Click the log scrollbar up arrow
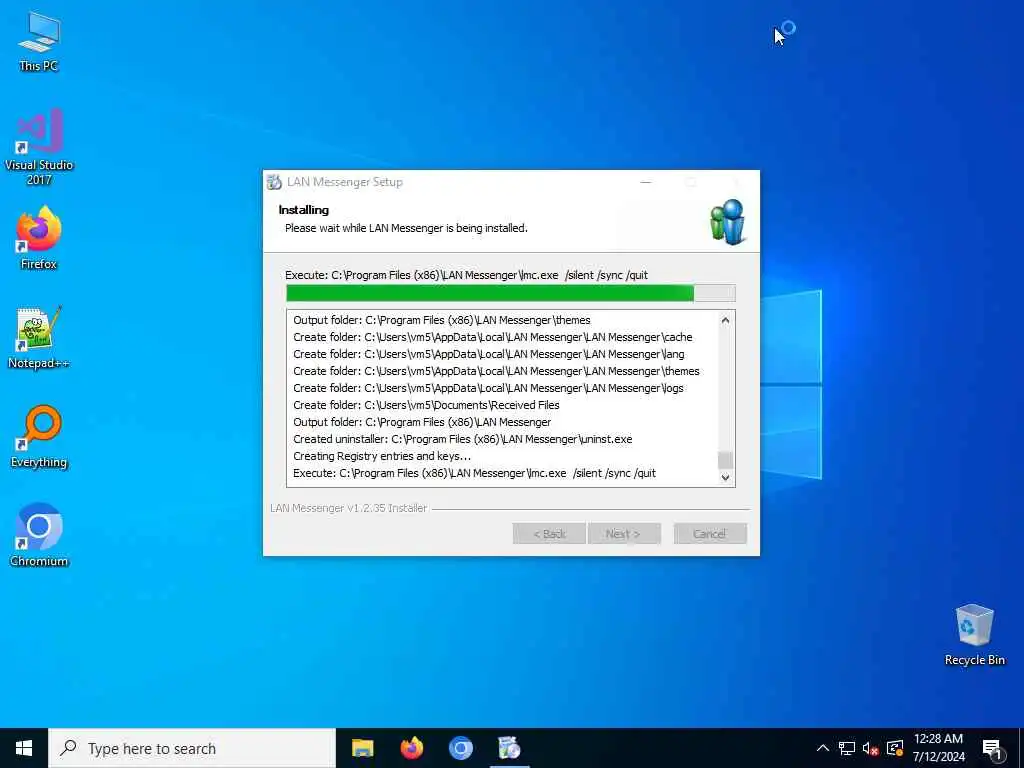1024x768 pixels. click(x=725, y=320)
